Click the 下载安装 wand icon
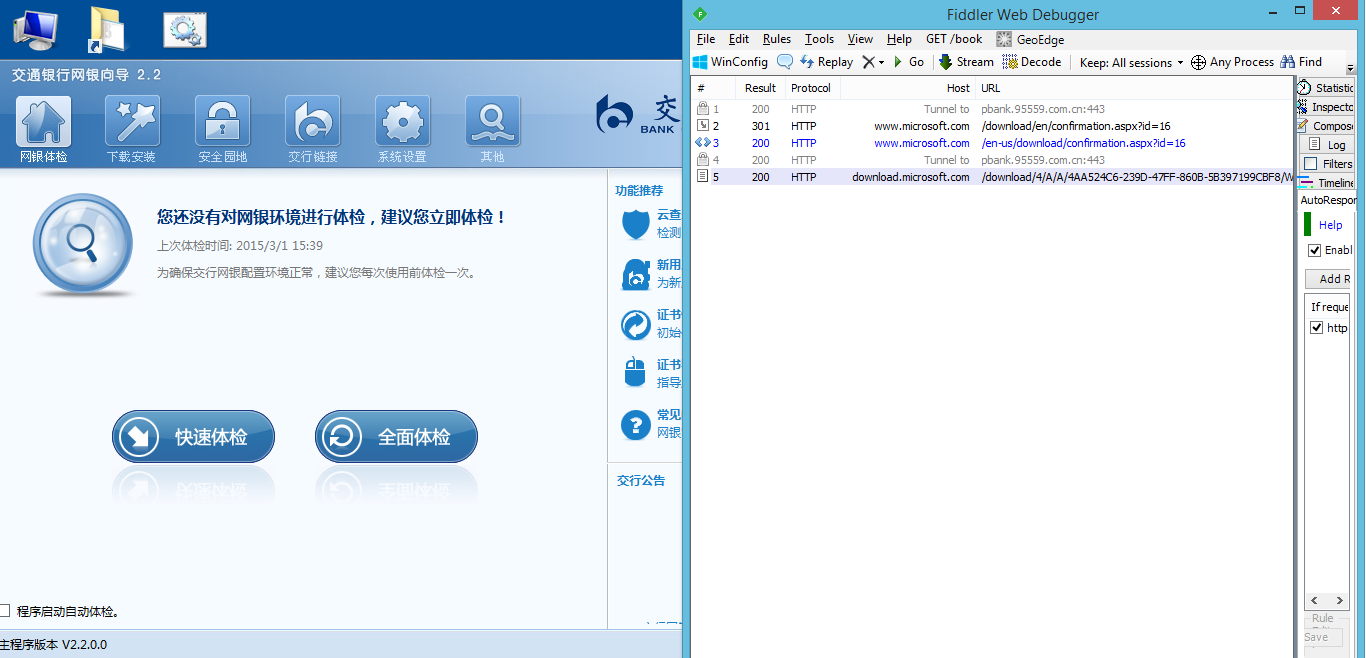 pyautogui.click(x=132, y=123)
